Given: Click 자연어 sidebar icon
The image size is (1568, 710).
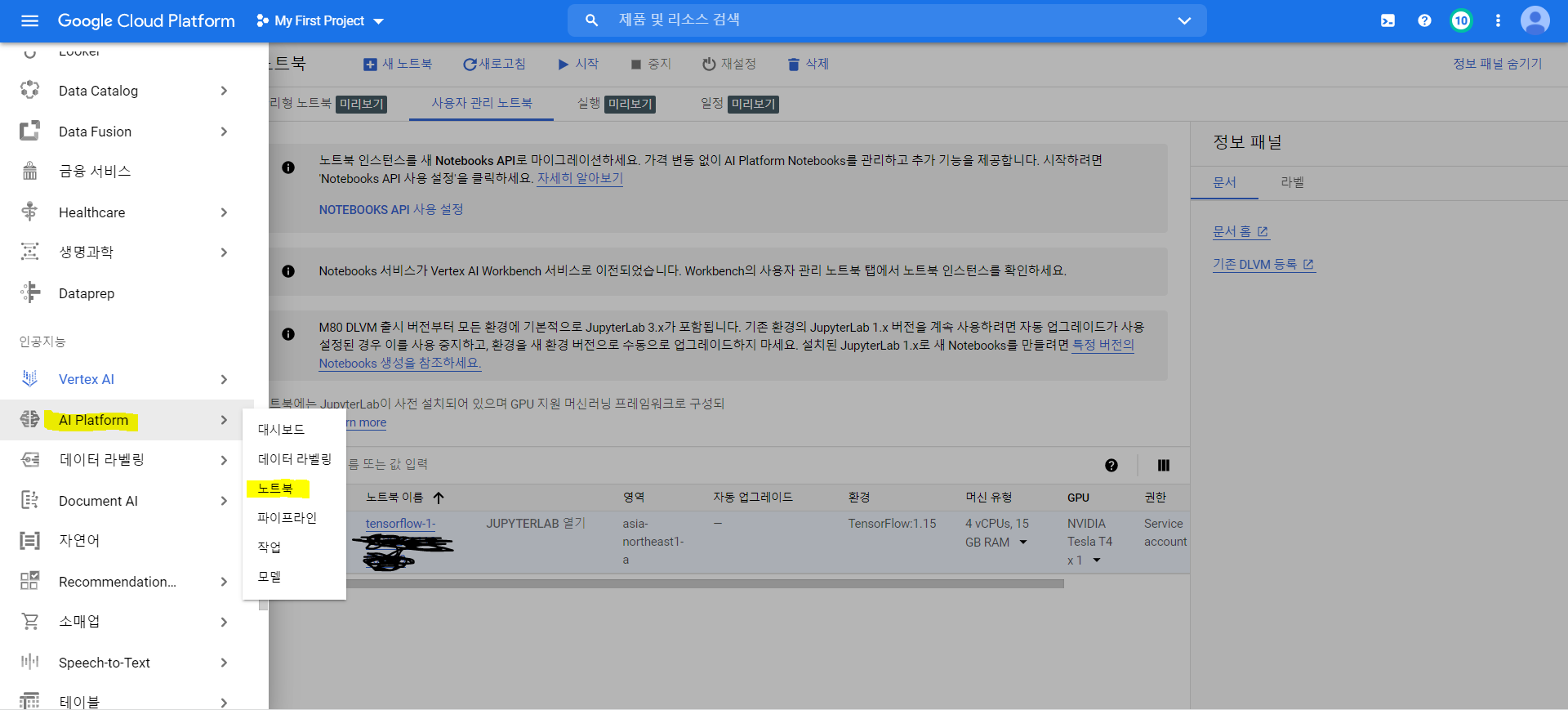Looking at the screenshot, I should 30,540.
